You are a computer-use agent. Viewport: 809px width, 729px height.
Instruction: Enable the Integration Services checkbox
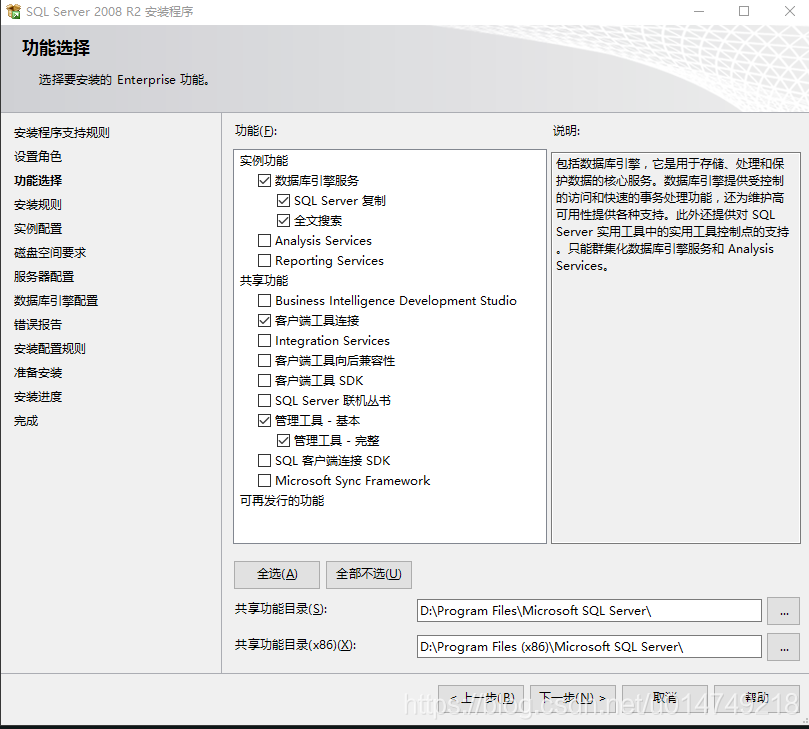[x=264, y=341]
